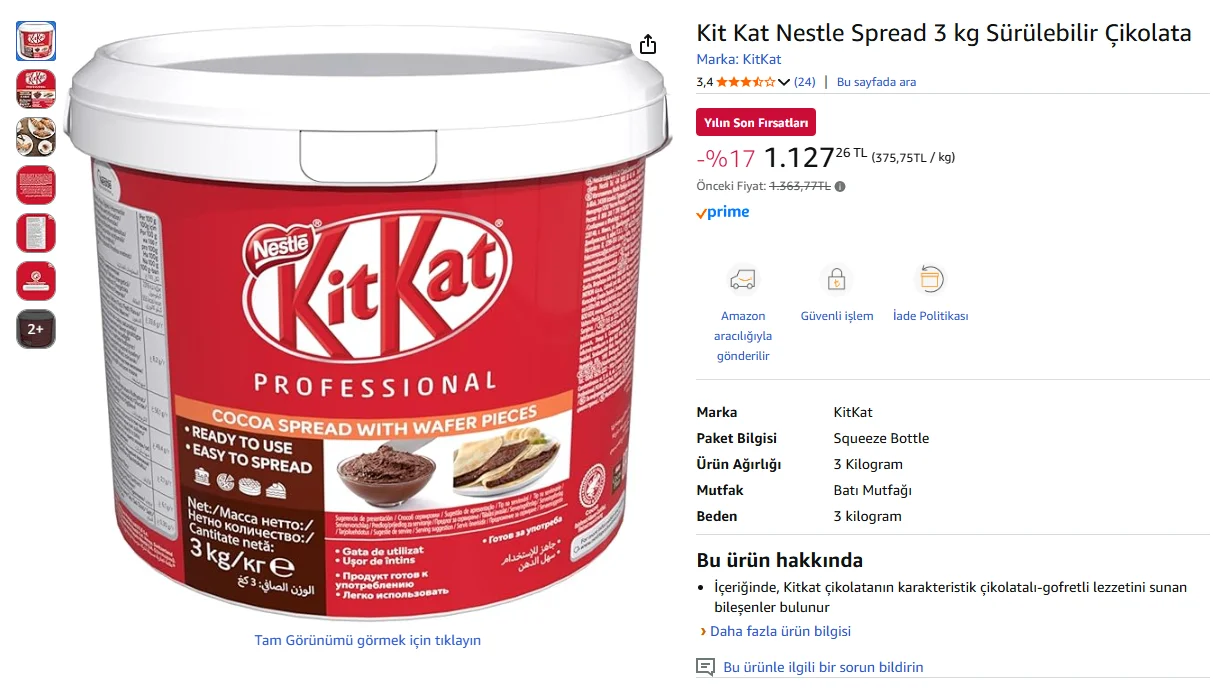Expand the rating breakdown chevron
This screenshot has width=1228, height=699.
point(784,82)
